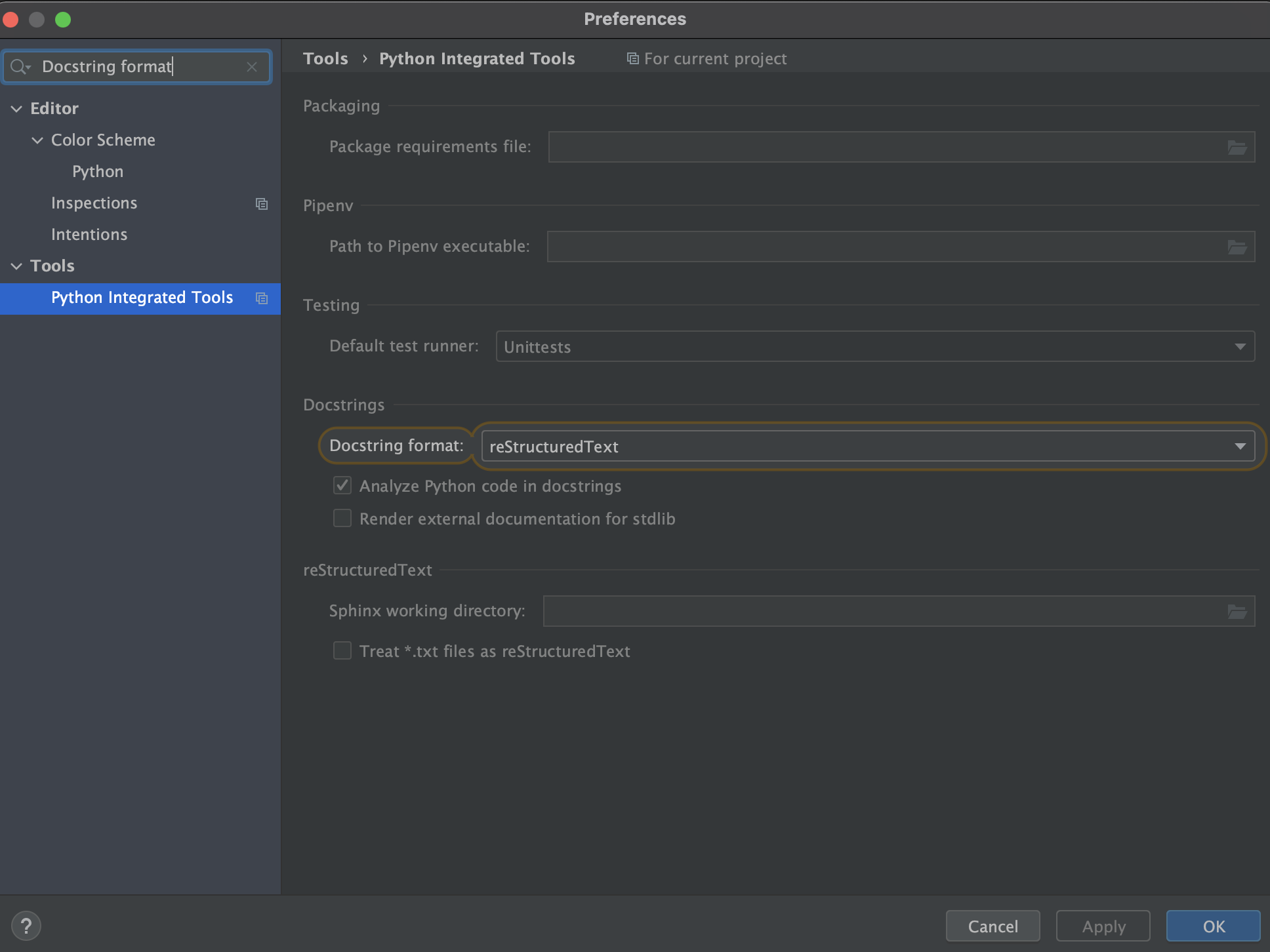Disable Analyze Python code in docstrings
This screenshot has width=1270, height=952.
point(342,485)
